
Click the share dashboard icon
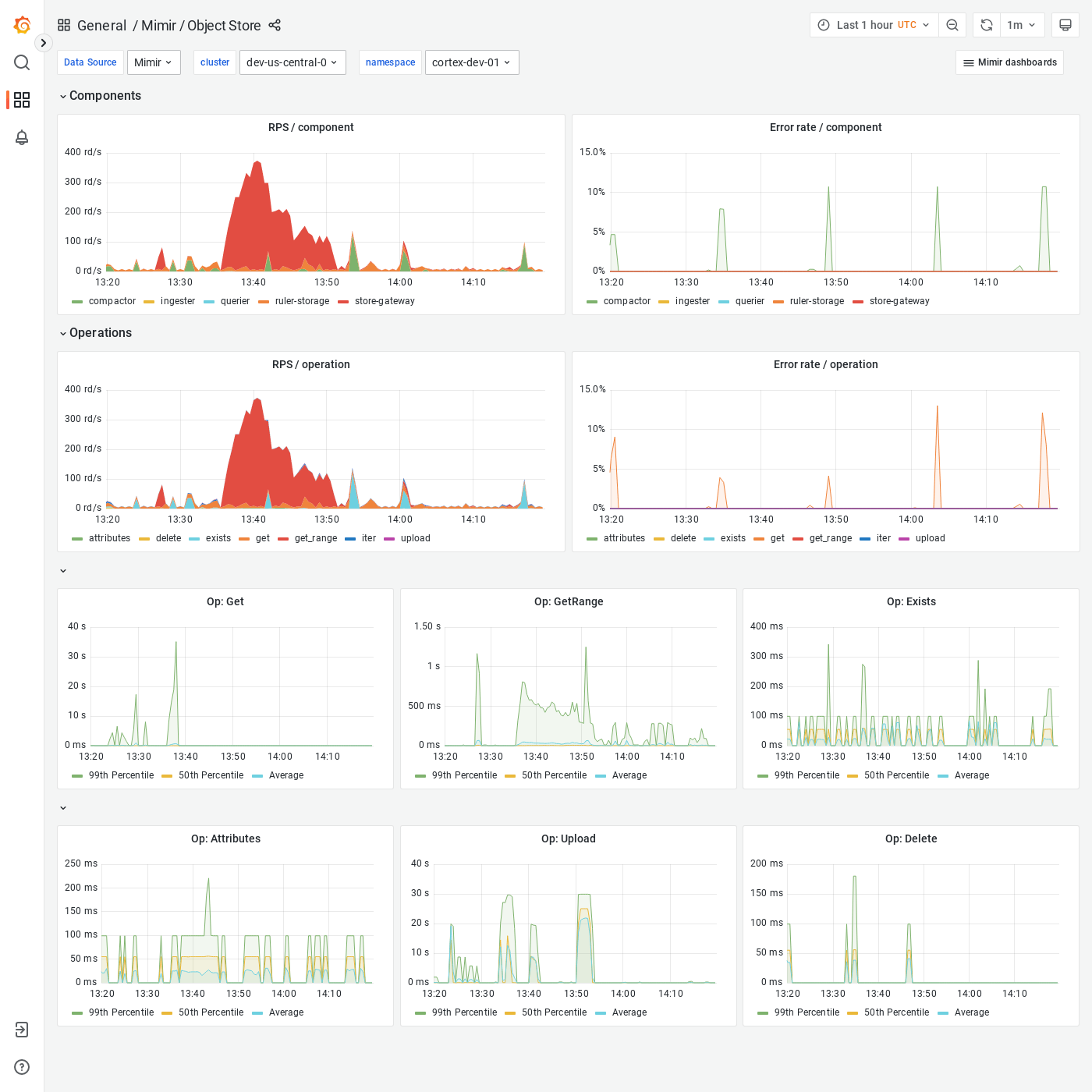pyautogui.click(x=274, y=25)
